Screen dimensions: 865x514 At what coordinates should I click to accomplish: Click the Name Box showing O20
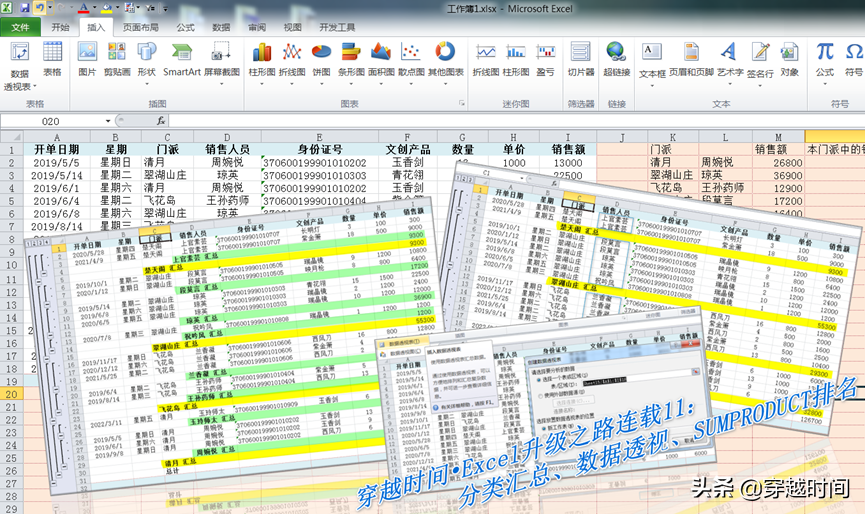coord(51,121)
